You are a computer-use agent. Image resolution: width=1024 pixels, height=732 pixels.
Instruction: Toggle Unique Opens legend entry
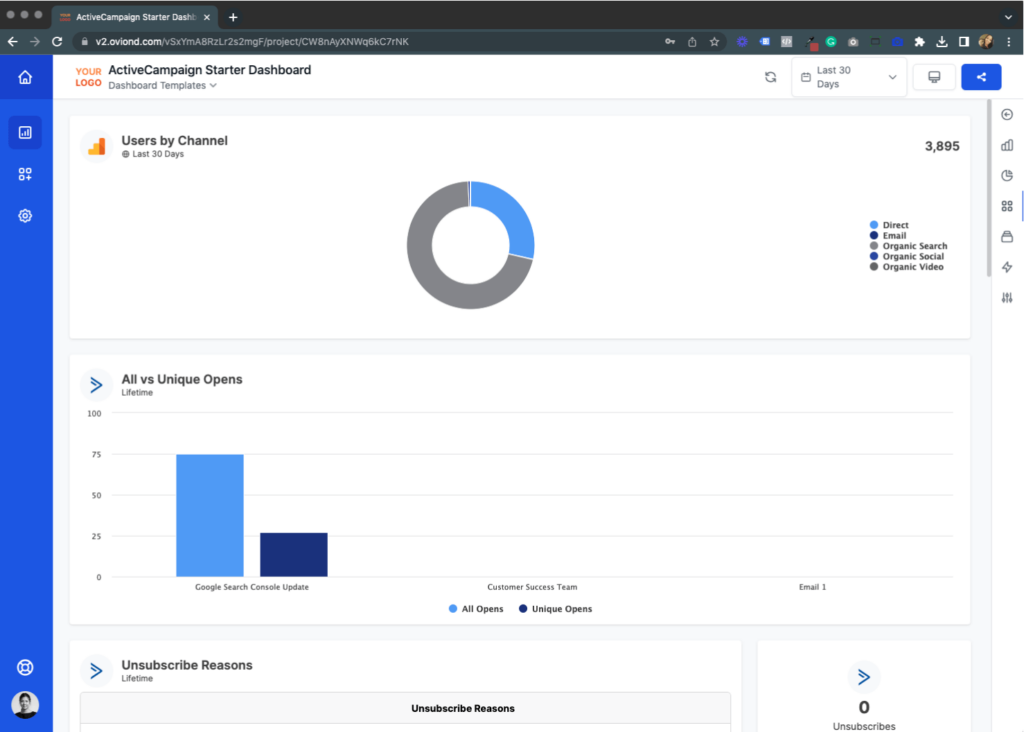click(555, 609)
